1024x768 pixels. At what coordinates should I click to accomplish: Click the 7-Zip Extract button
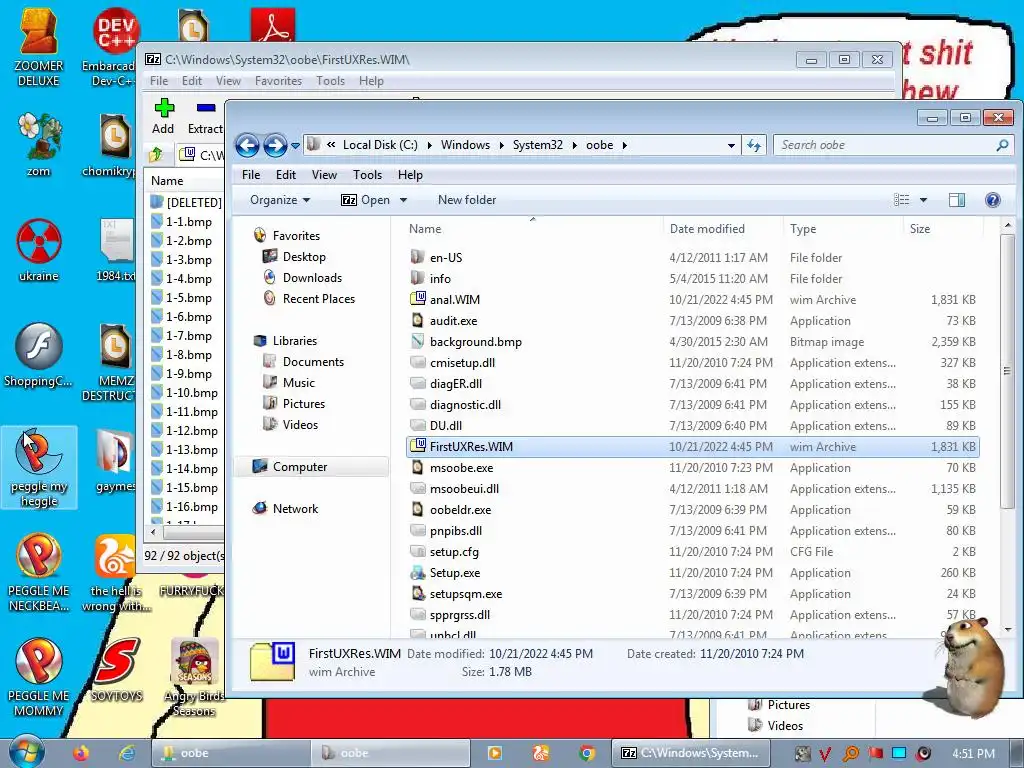tap(205, 116)
